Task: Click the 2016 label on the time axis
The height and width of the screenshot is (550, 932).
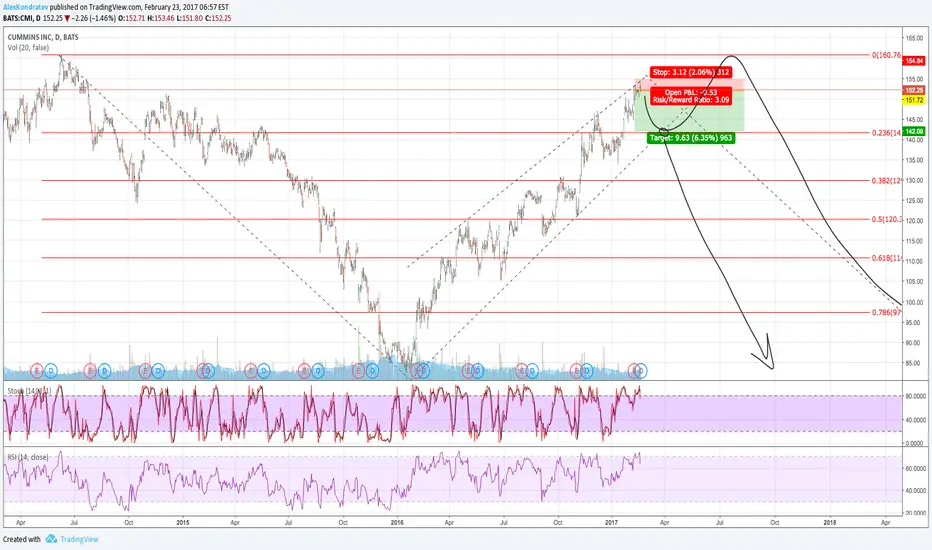Action: pyautogui.click(x=397, y=523)
